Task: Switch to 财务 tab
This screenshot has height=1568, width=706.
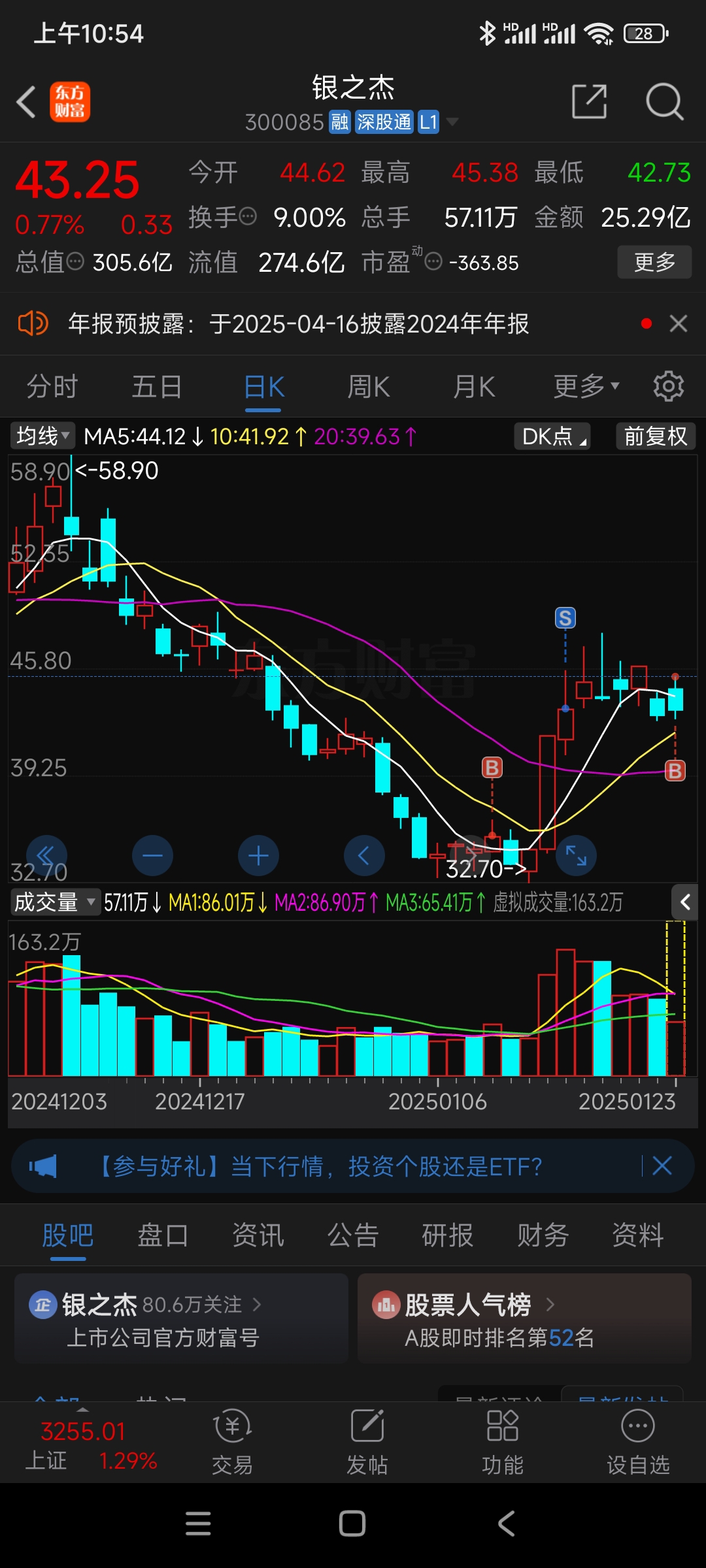Action: [x=543, y=1235]
